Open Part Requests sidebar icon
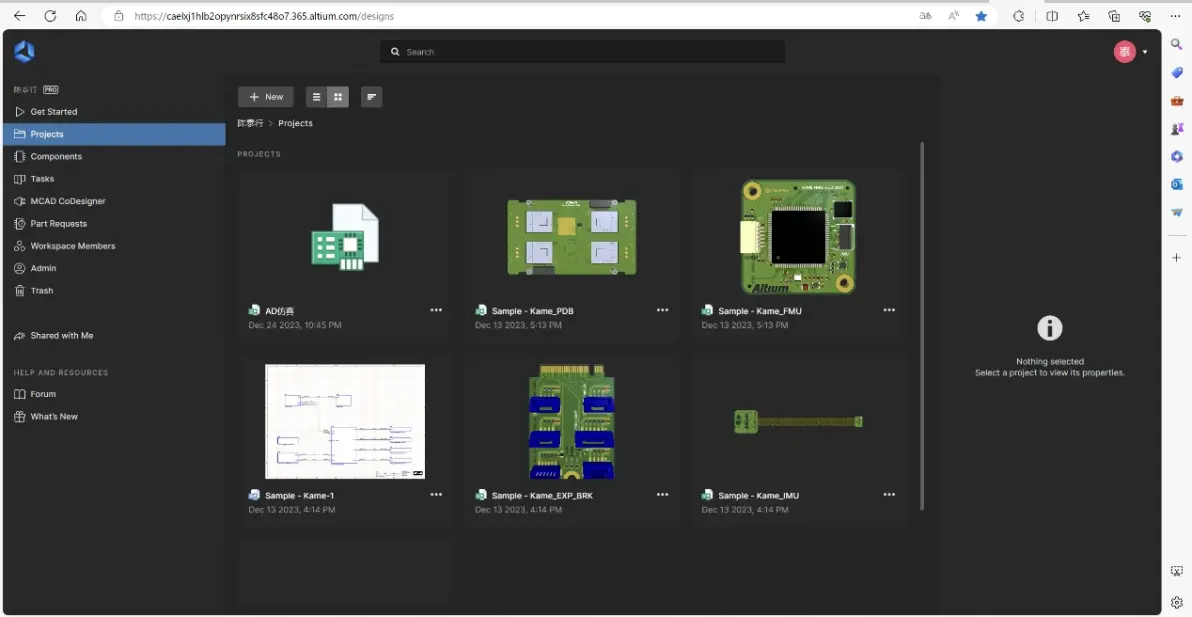Screen dimensions: 1192x617 click(20, 224)
